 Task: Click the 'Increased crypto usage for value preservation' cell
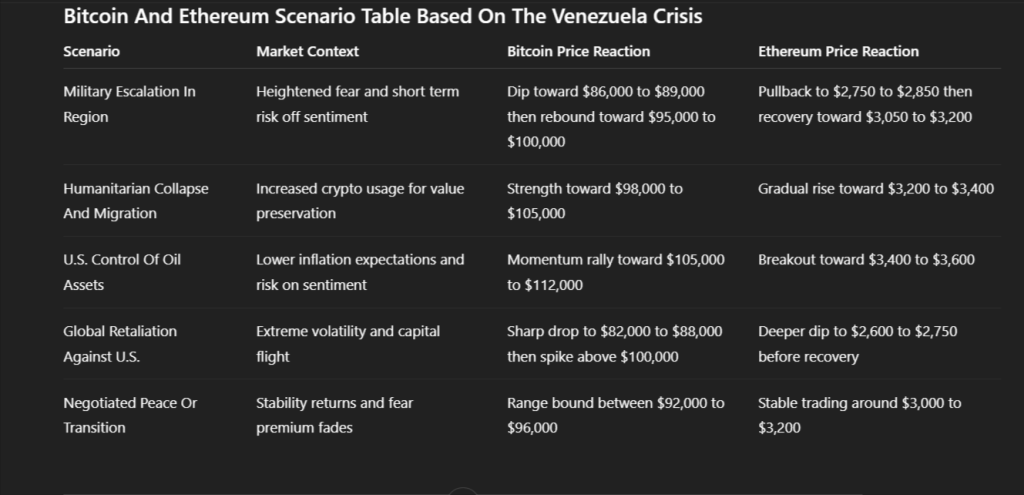pyautogui.click(x=360, y=200)
